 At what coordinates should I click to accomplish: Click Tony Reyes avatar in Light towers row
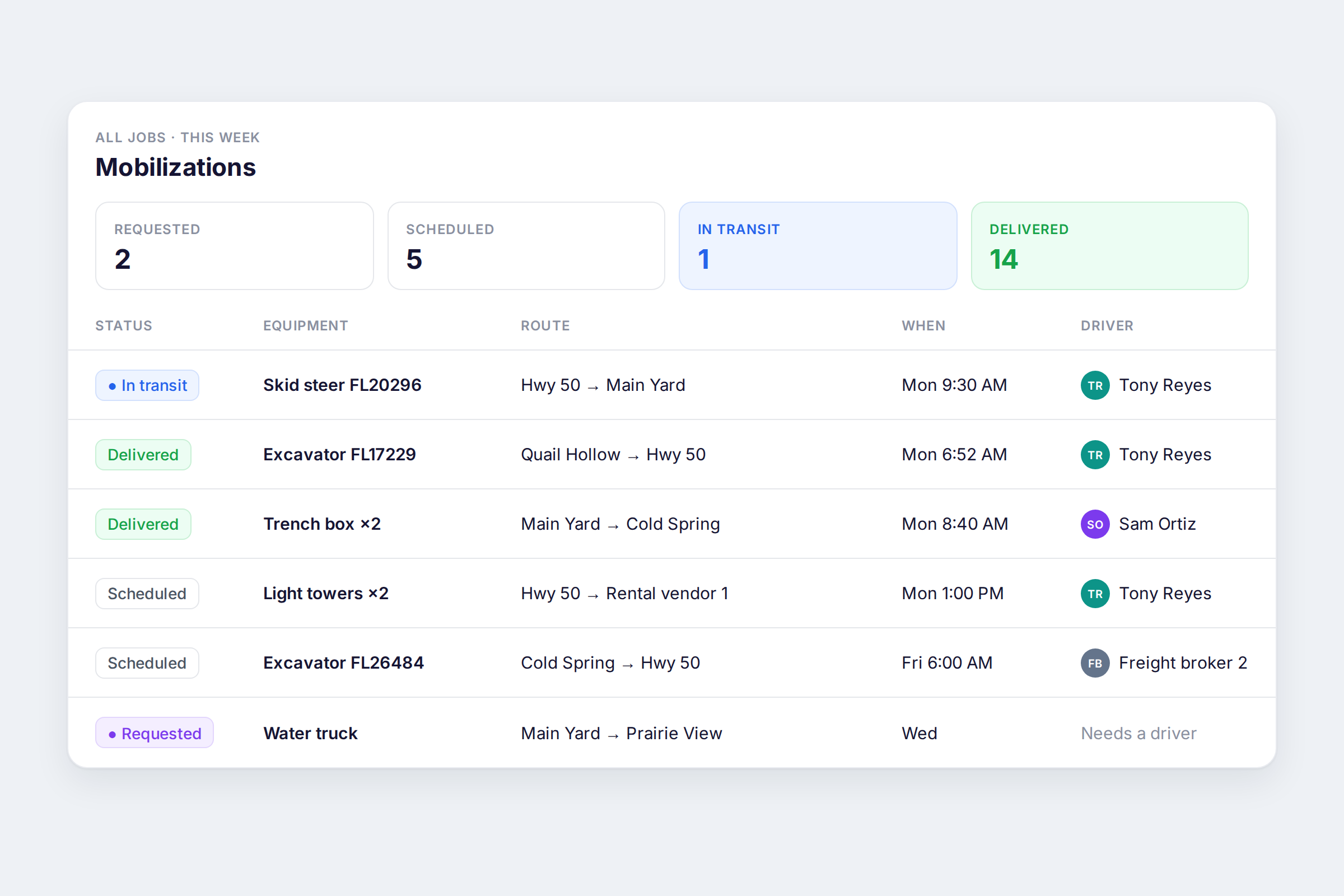(1095, 594)
